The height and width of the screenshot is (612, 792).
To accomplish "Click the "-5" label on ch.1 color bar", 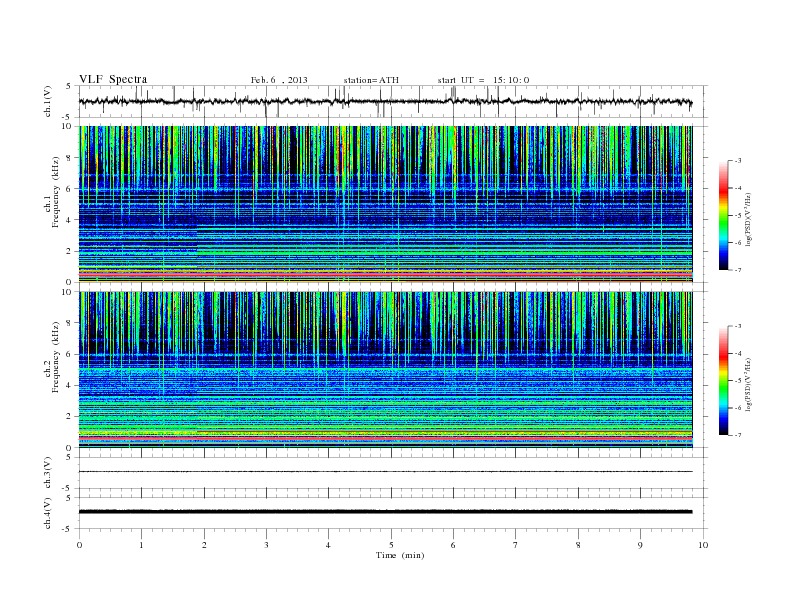I will [738, 216].
